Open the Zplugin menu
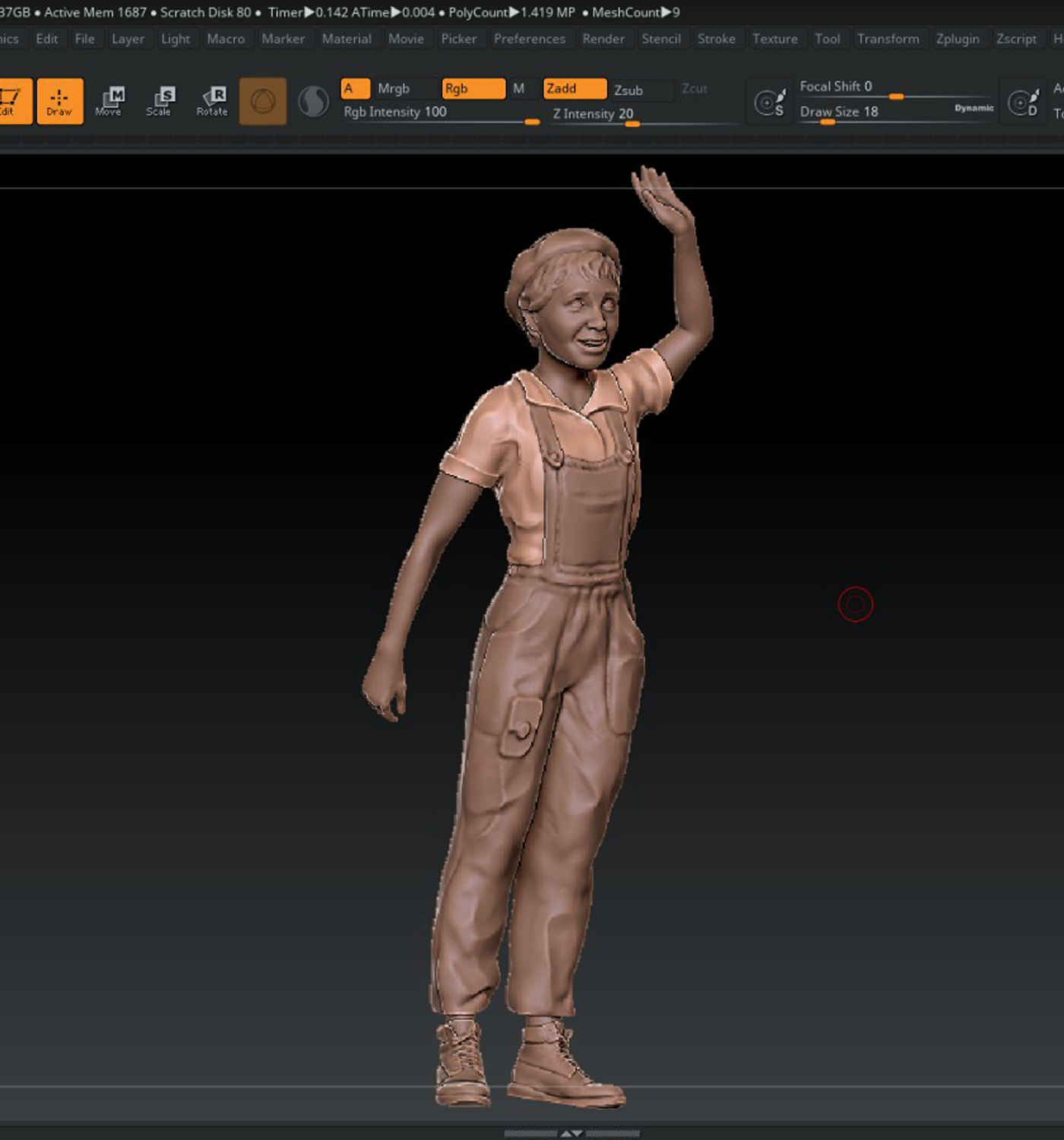The image size is (1064, 1140). point(958,39)
